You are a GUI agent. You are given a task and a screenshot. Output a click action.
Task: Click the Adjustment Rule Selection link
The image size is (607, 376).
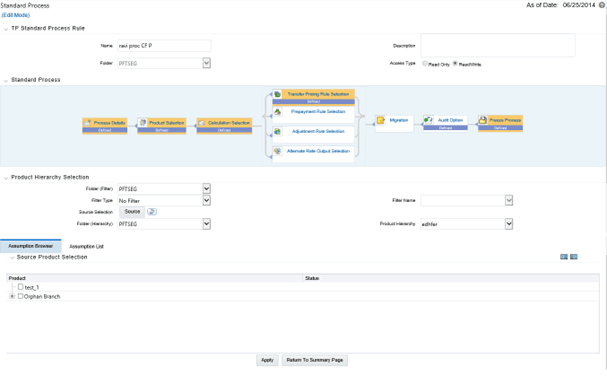point(318,131)
